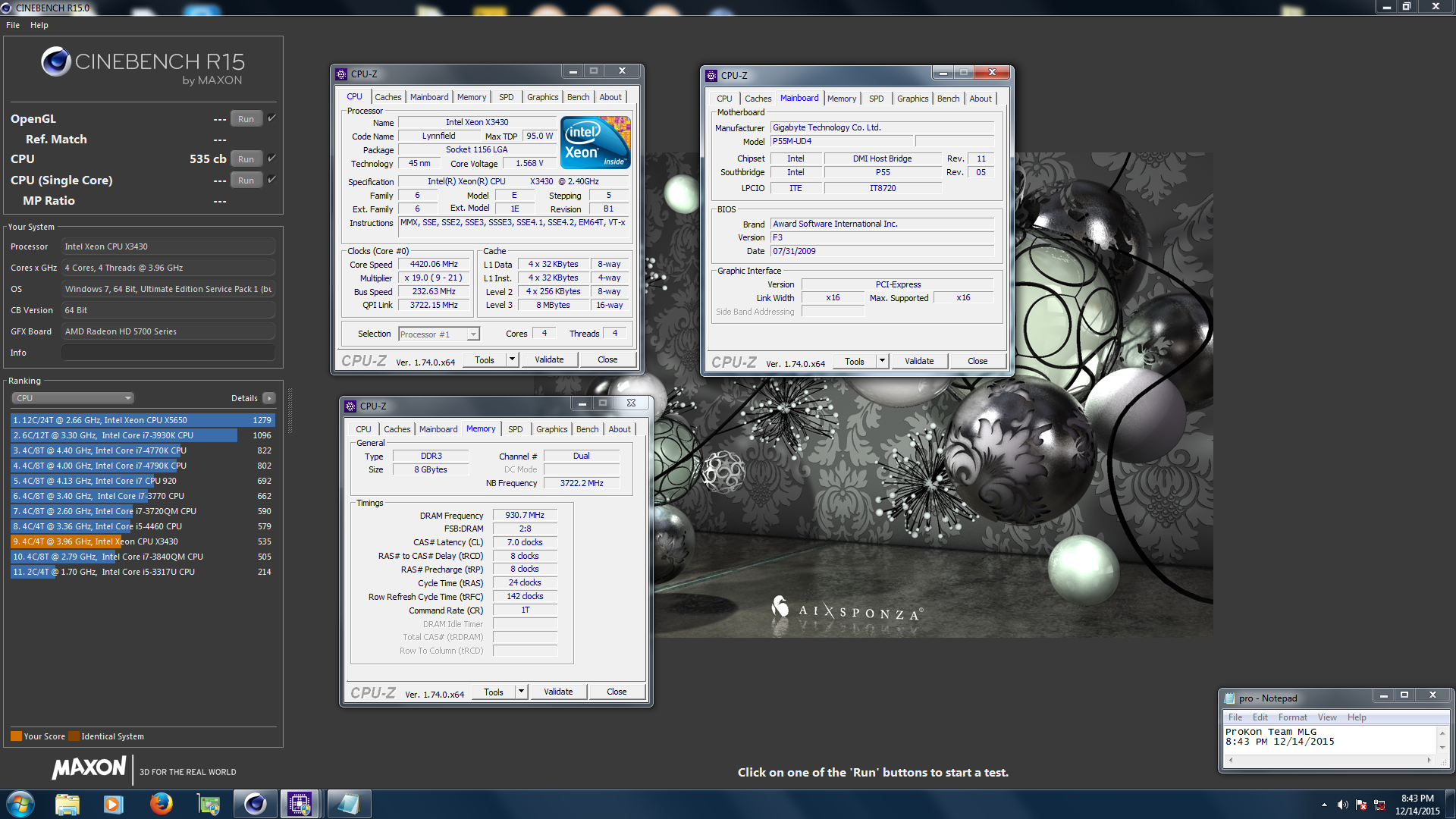Screen dimensions: 1456x819
Task: Toggle the OpenGL test checkmark
Action: coord(271,118)
